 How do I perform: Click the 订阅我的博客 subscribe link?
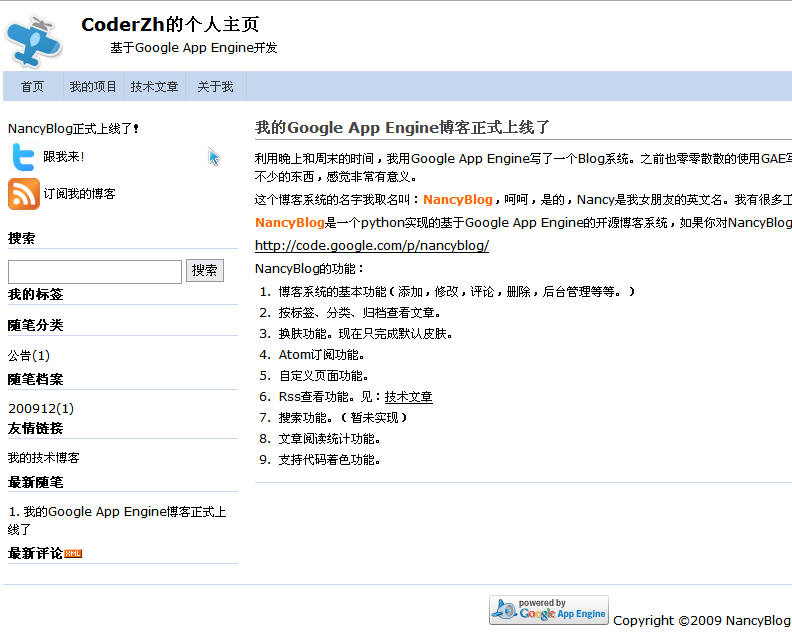point(79,193)
